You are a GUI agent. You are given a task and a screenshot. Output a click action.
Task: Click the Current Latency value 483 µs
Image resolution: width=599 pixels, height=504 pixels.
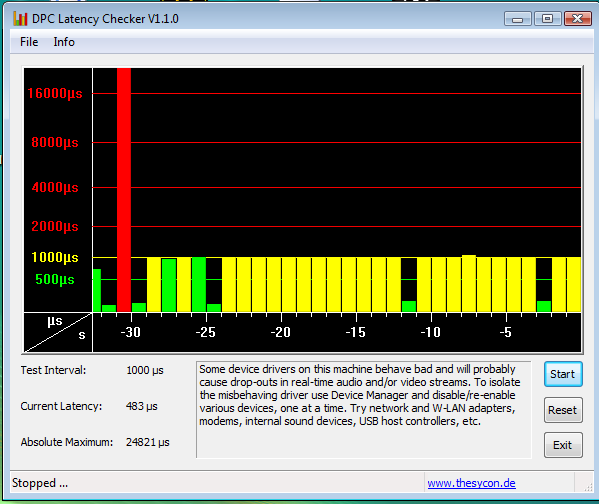pos(141,406)
